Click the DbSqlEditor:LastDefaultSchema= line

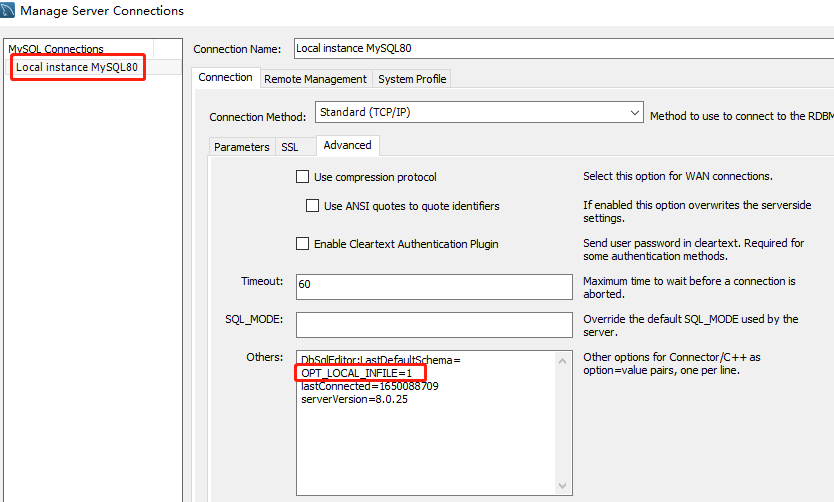point(380,361)
